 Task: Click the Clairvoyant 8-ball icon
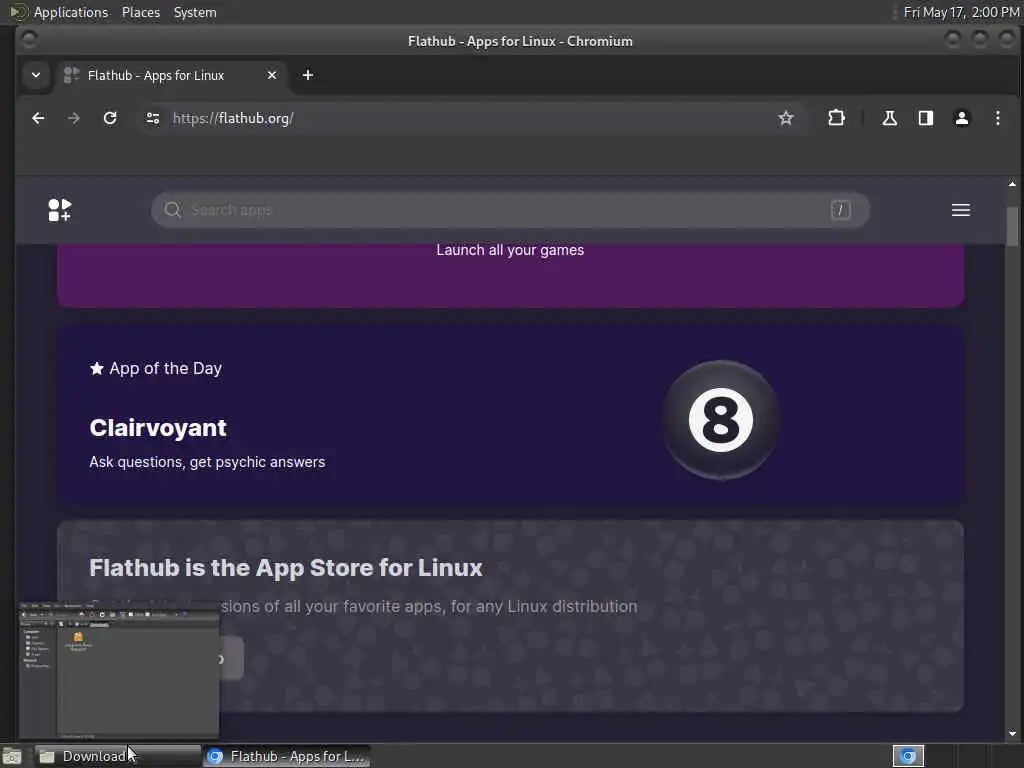pyautogui.click(x=720, y=420)
